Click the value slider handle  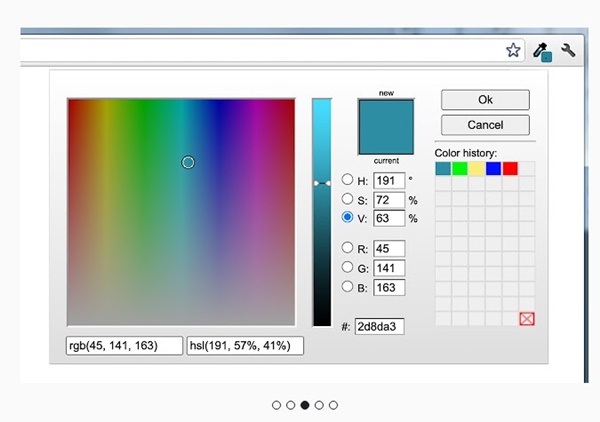[x=322, y=184]
